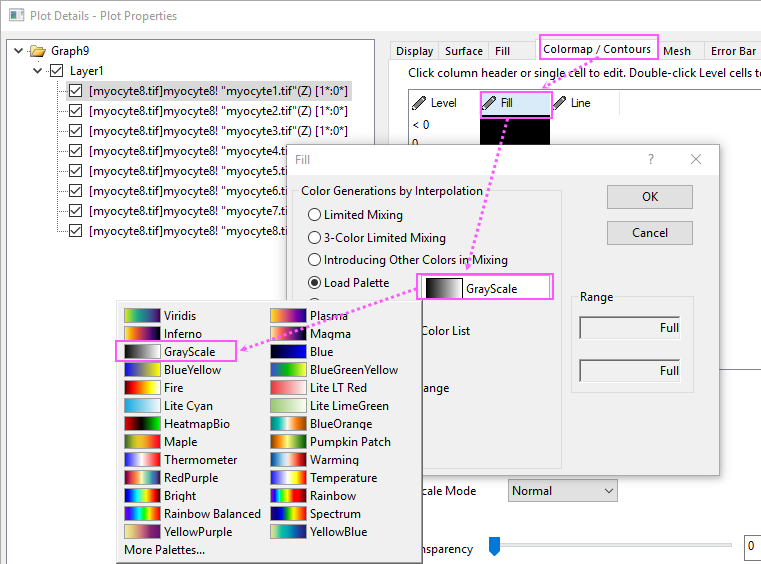Select the BlueOrange palette
The image size is (761, 564).
click(x=321, y=423)
